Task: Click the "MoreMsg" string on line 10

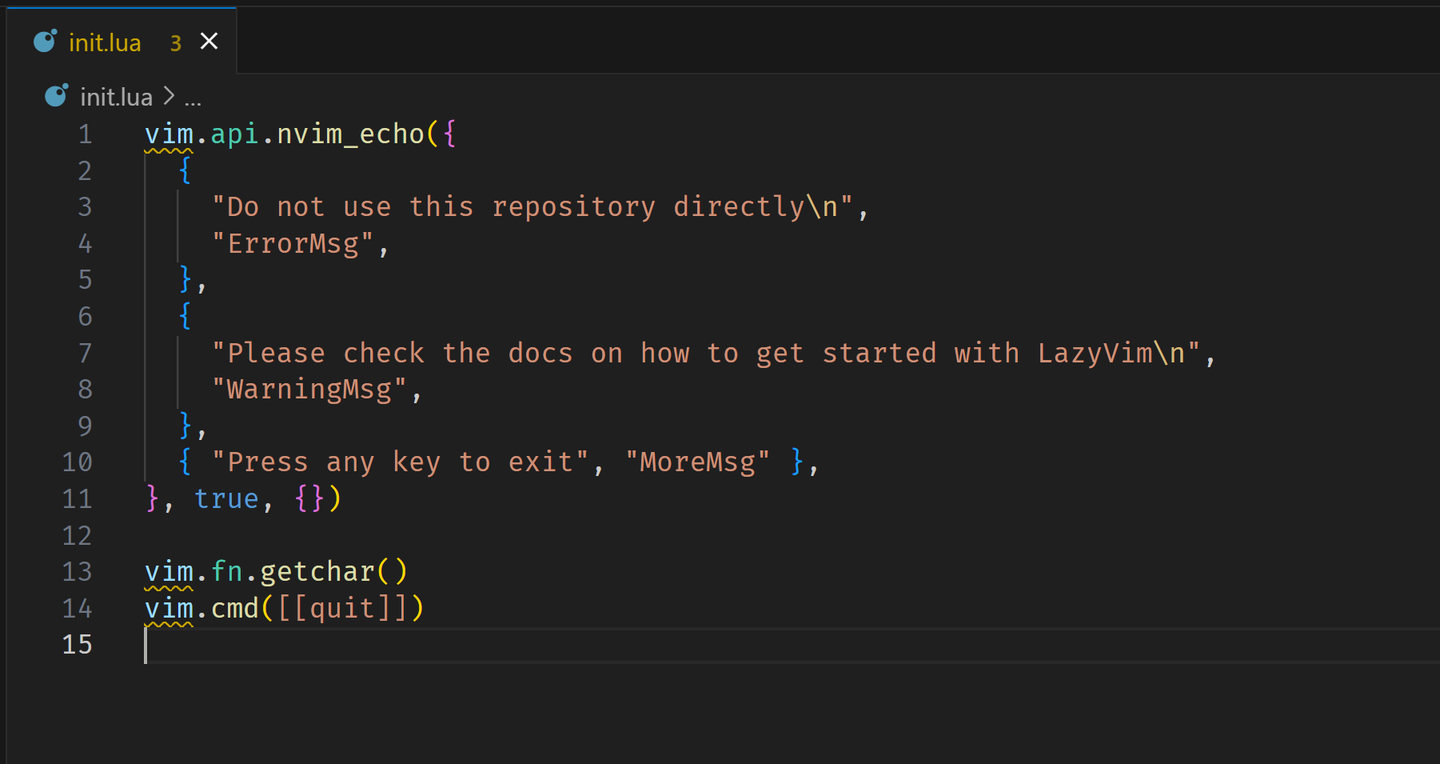Action: 698,462
